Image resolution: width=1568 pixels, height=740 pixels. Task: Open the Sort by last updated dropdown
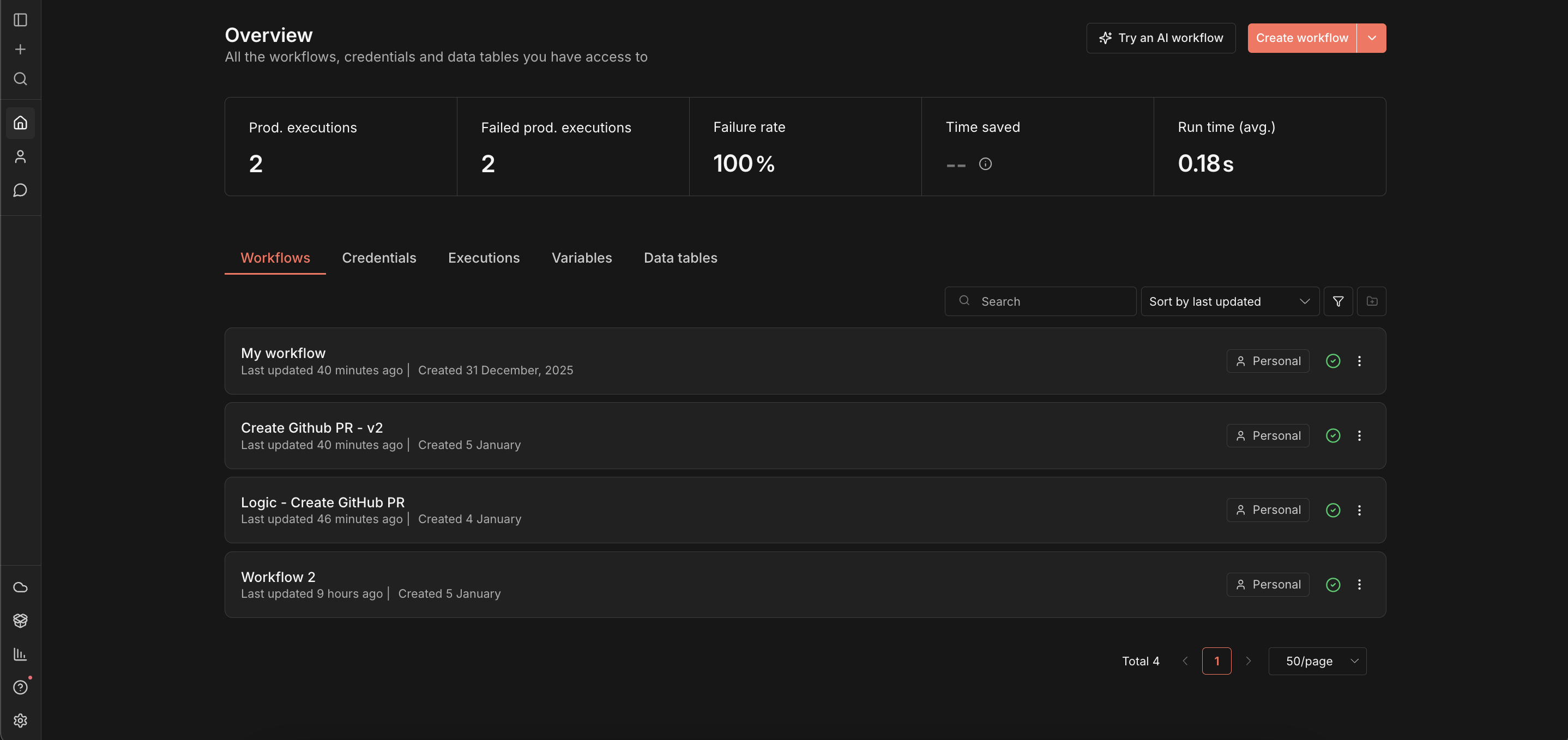[x=1229, y=301]
